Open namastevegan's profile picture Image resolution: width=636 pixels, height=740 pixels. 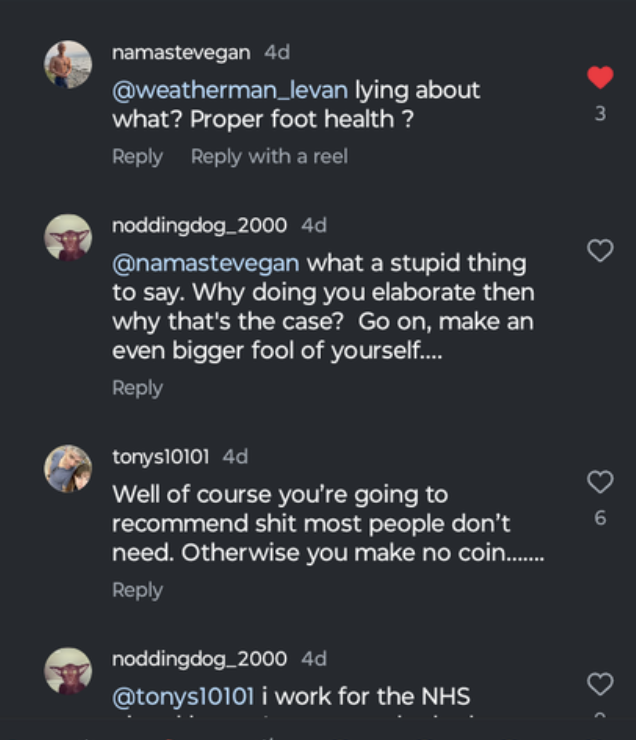(x=68, y=65)
